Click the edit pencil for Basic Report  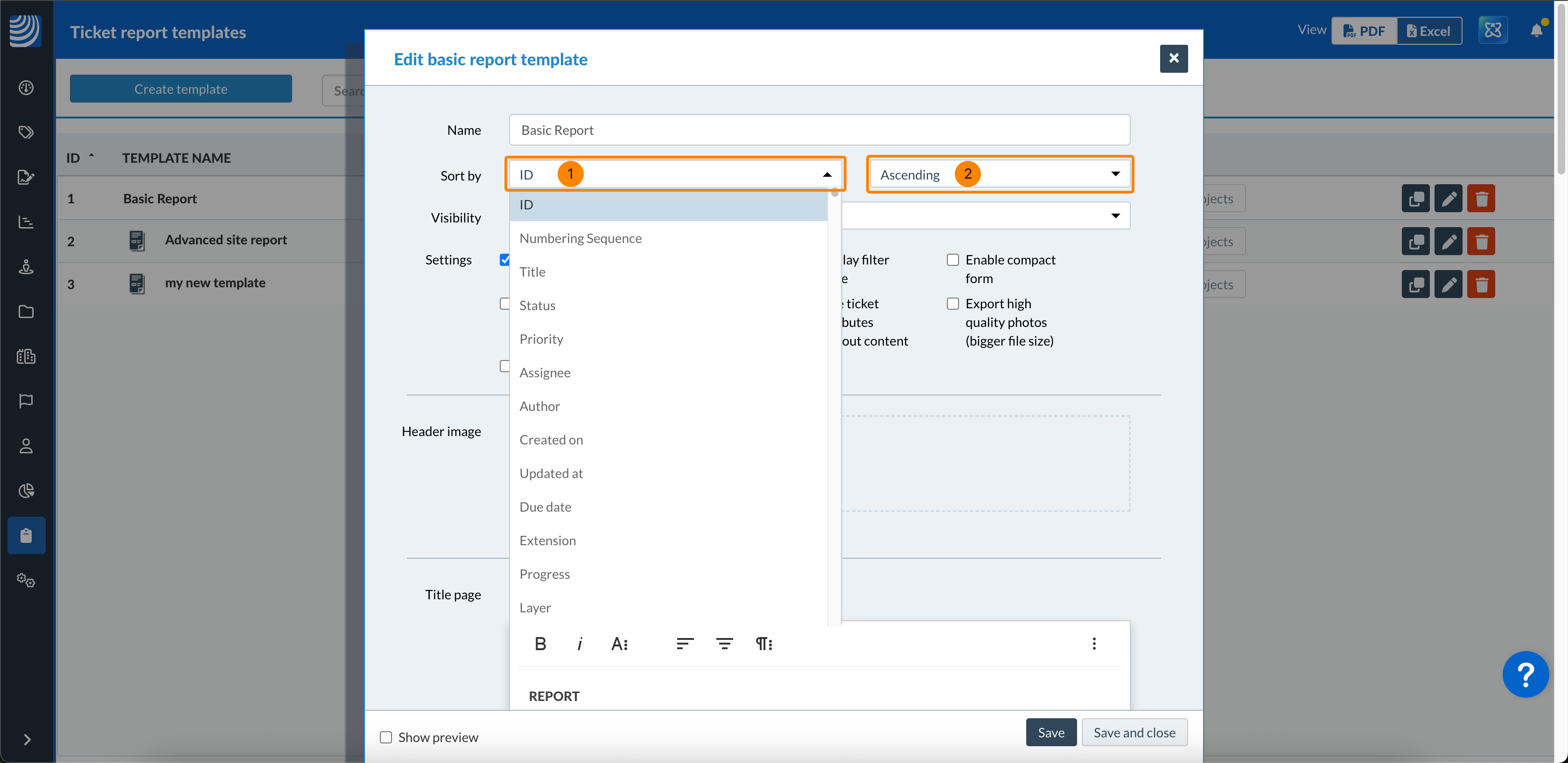pyautogui.click(x=1448, y=198)
